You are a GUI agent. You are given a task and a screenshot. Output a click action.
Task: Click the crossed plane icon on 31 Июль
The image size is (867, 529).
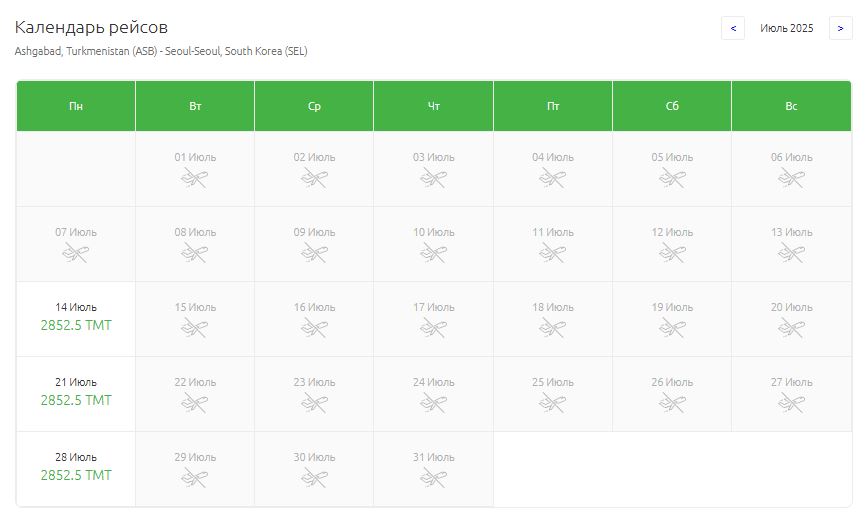click(433, 478)
